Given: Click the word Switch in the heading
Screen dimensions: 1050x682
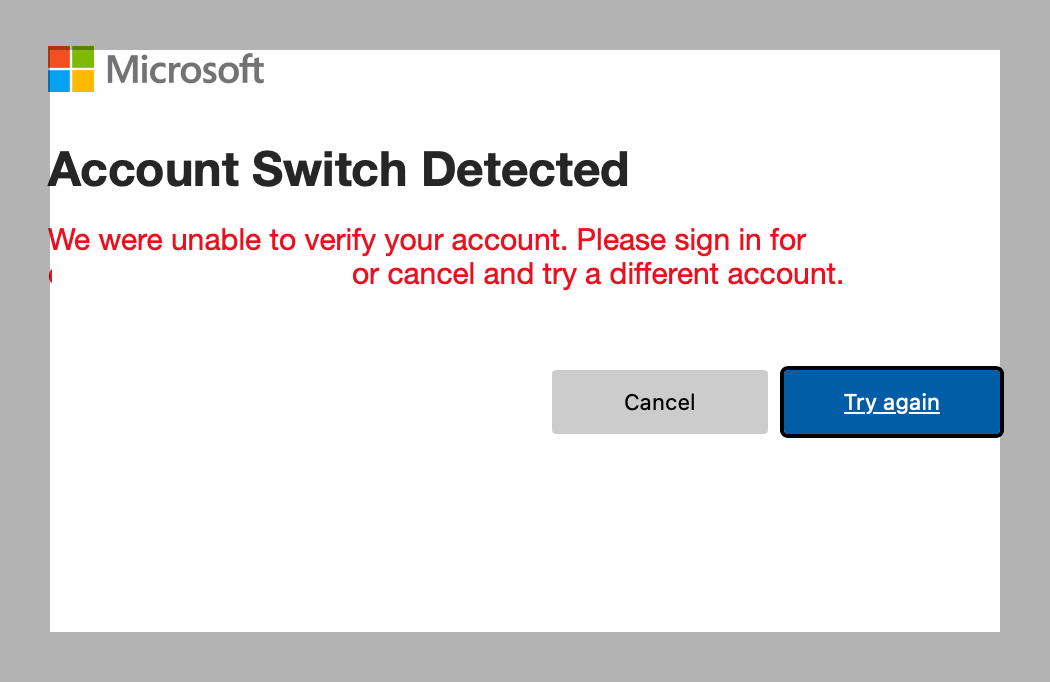Looking at the screenshot, I should 329,169.
